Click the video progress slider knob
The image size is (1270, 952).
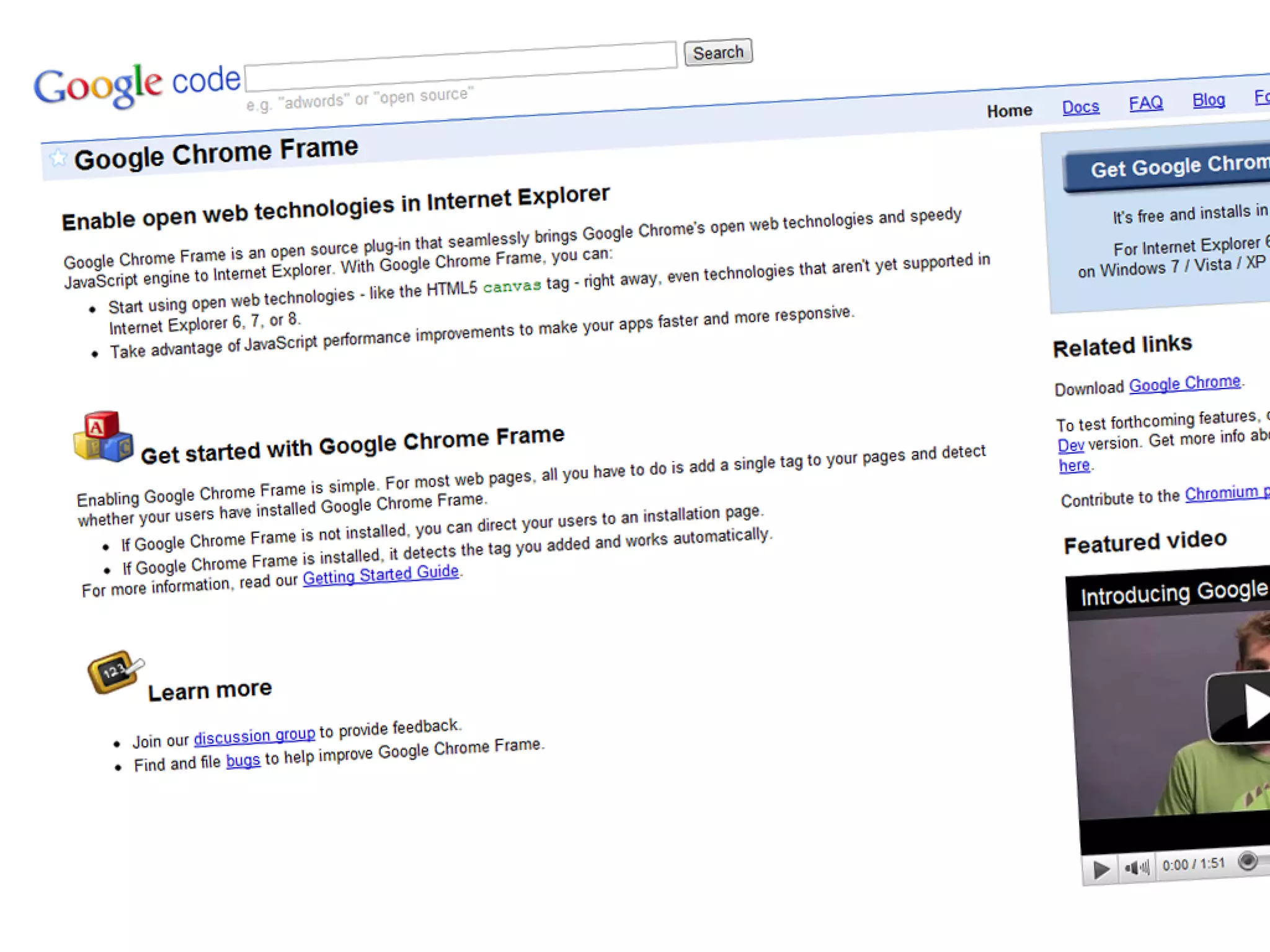(1248, 860)
